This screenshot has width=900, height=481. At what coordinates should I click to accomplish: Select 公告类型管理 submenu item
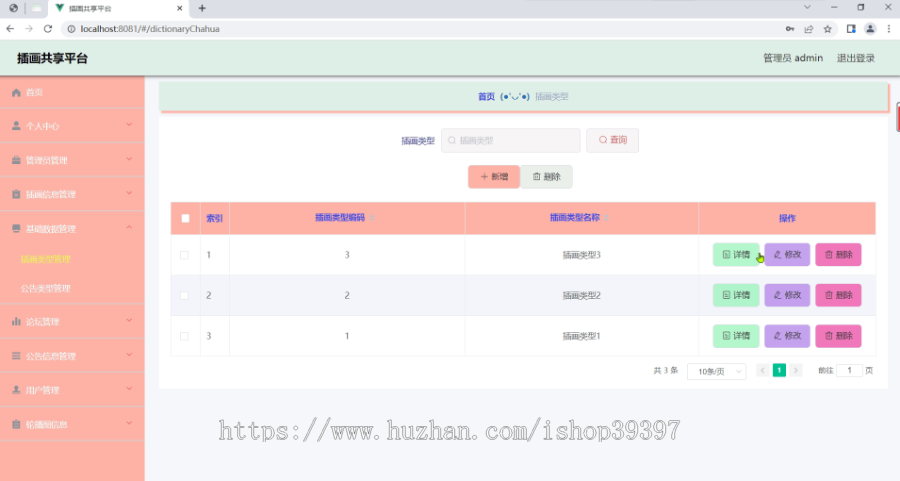tap(45, 289)
